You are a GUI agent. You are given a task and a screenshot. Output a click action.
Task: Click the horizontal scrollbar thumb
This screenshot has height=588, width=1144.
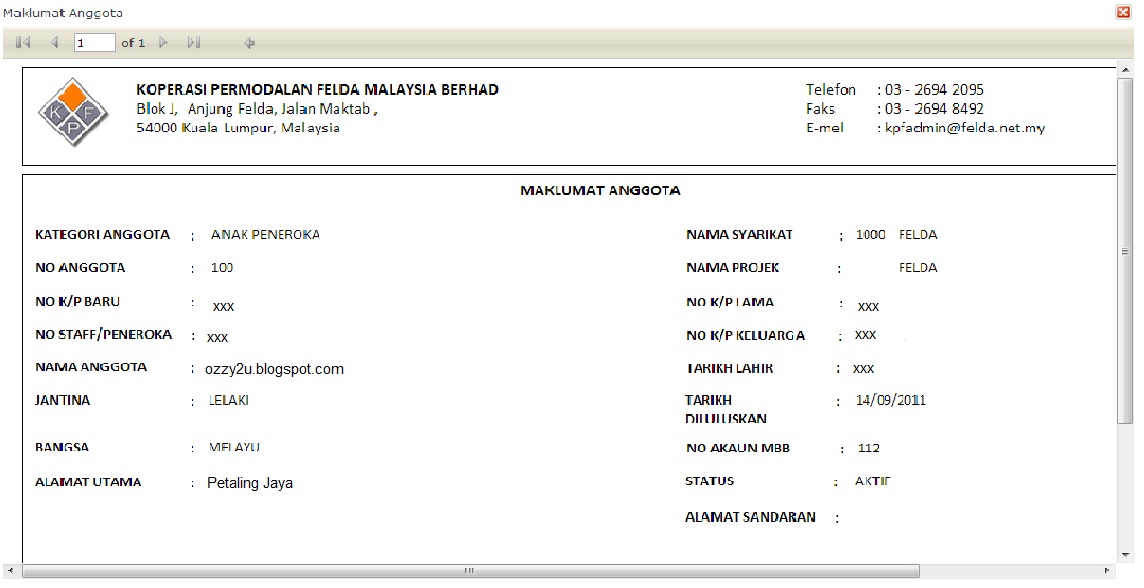[471, 570]
